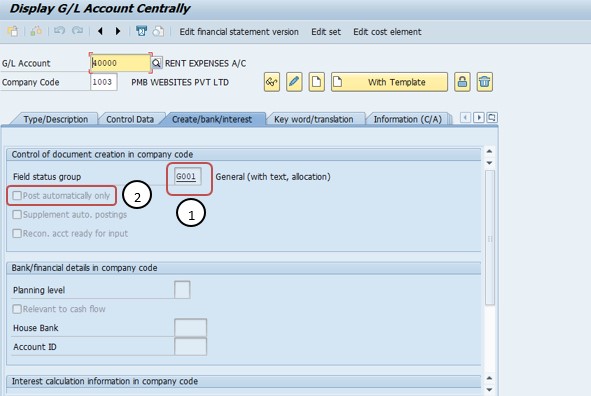Click the Account ID label
The image size is (591, 396).
[35, 347]
